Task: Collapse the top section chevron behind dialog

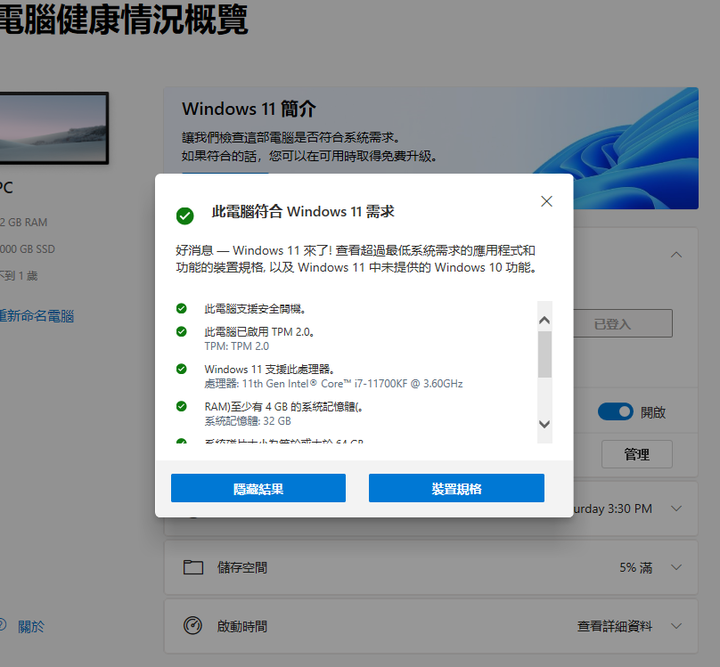Action: pyautogui.click(x=676, y=254)
